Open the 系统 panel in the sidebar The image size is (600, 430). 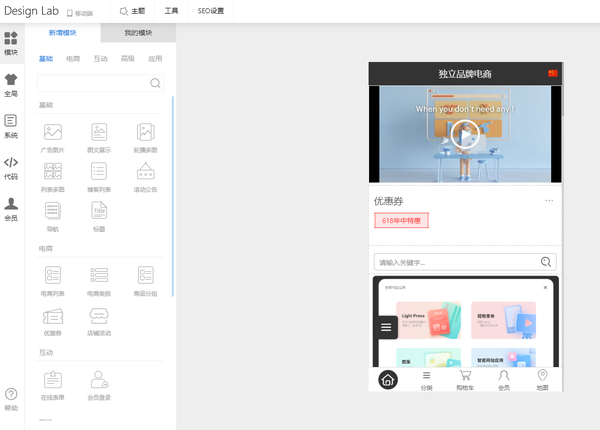(x=11, y=126)
